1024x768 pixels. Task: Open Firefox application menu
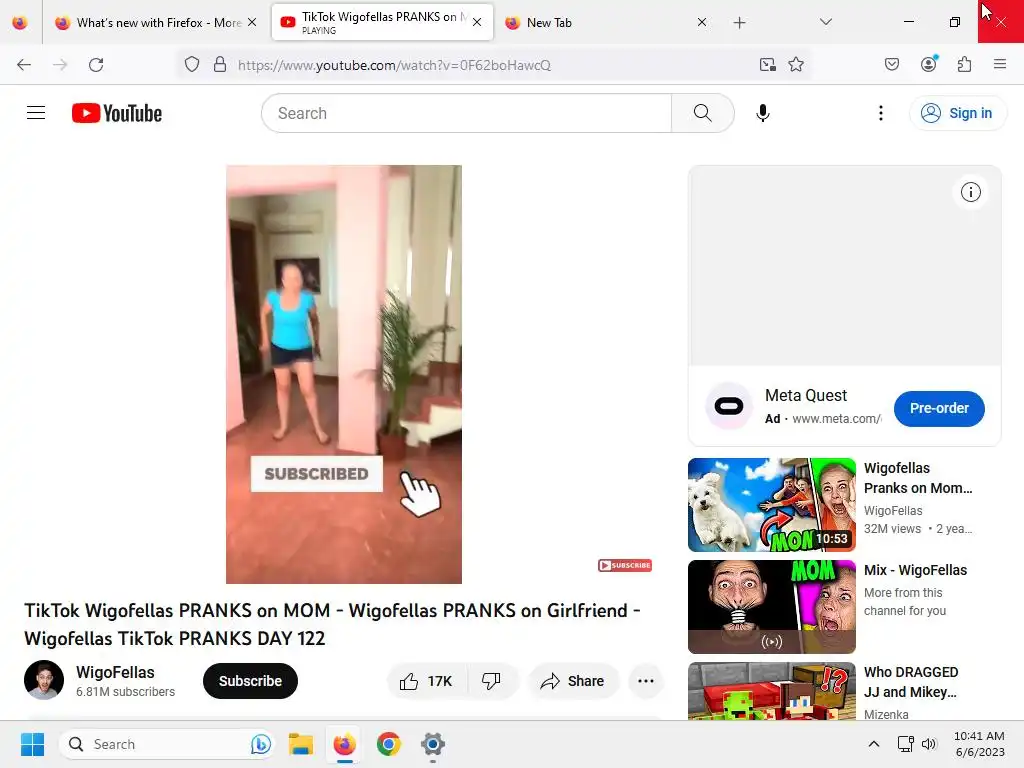(999, 65)
